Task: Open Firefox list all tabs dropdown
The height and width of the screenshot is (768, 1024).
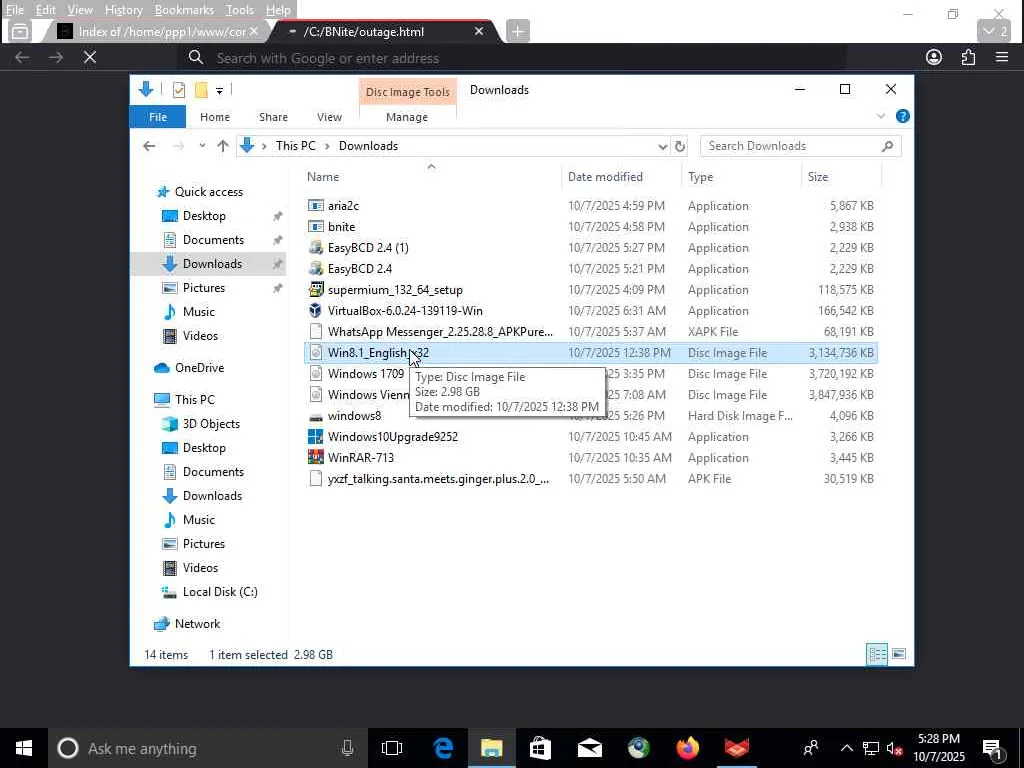Action: pyautogui.click(x=994, y=31)
